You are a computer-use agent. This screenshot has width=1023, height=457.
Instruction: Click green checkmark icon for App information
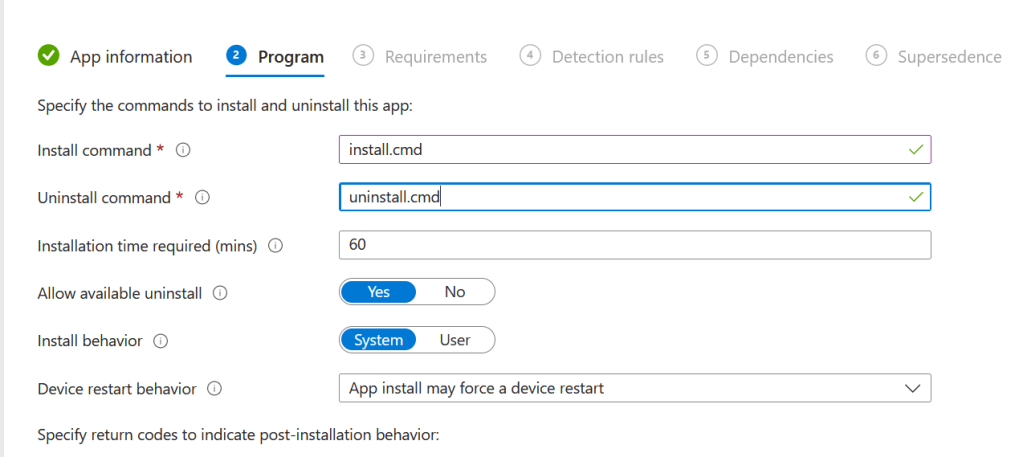48,56
